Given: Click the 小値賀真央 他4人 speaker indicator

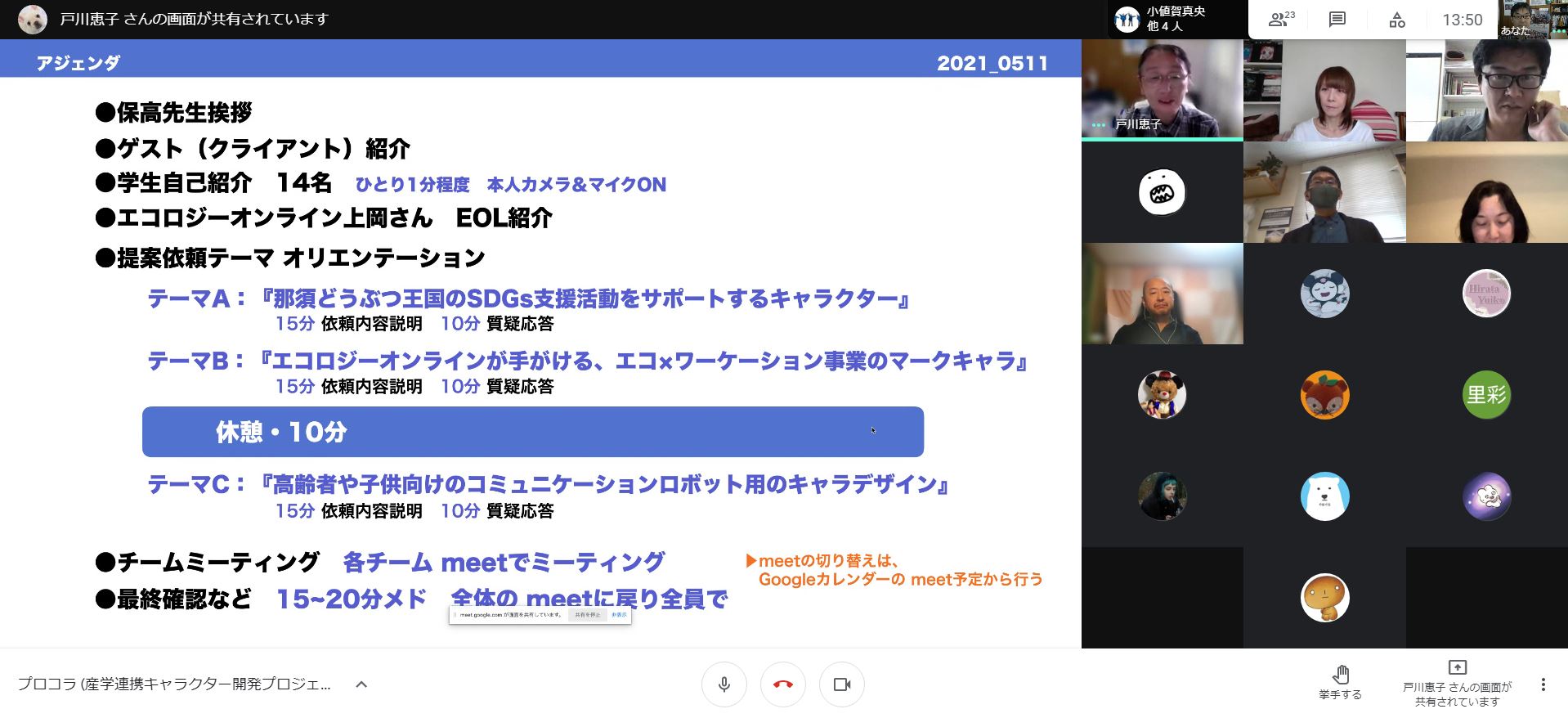Looking at the screenshot, I should tap(1176, 19).
